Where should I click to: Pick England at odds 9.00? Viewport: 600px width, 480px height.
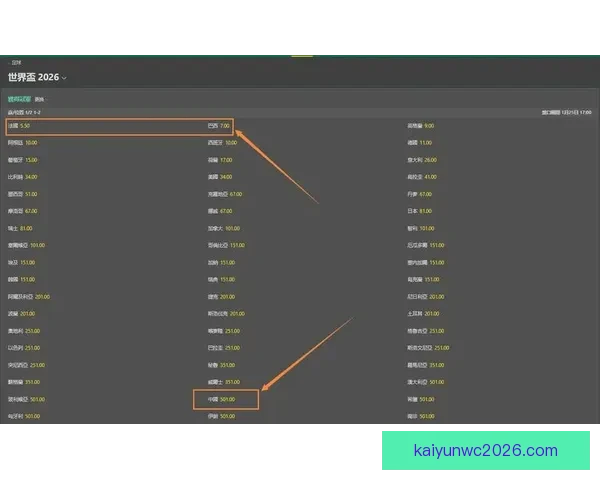coord(428,126)
